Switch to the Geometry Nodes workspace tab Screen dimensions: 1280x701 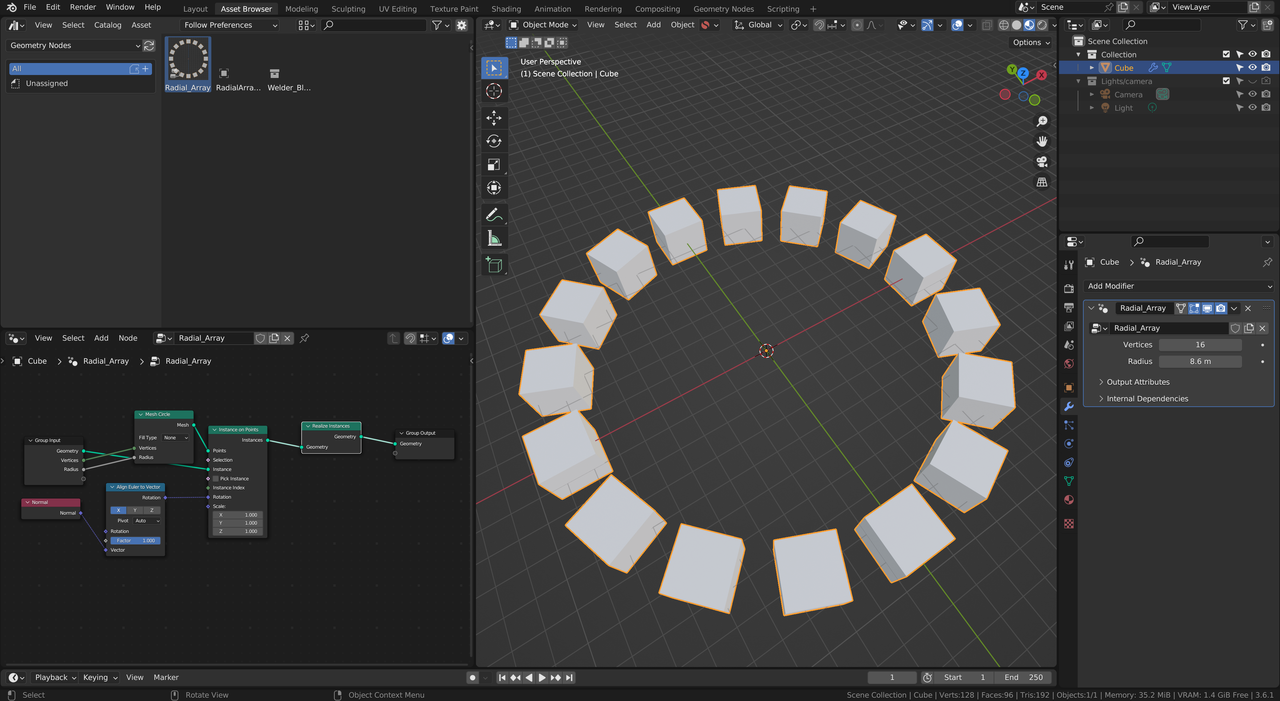[723, 9]
